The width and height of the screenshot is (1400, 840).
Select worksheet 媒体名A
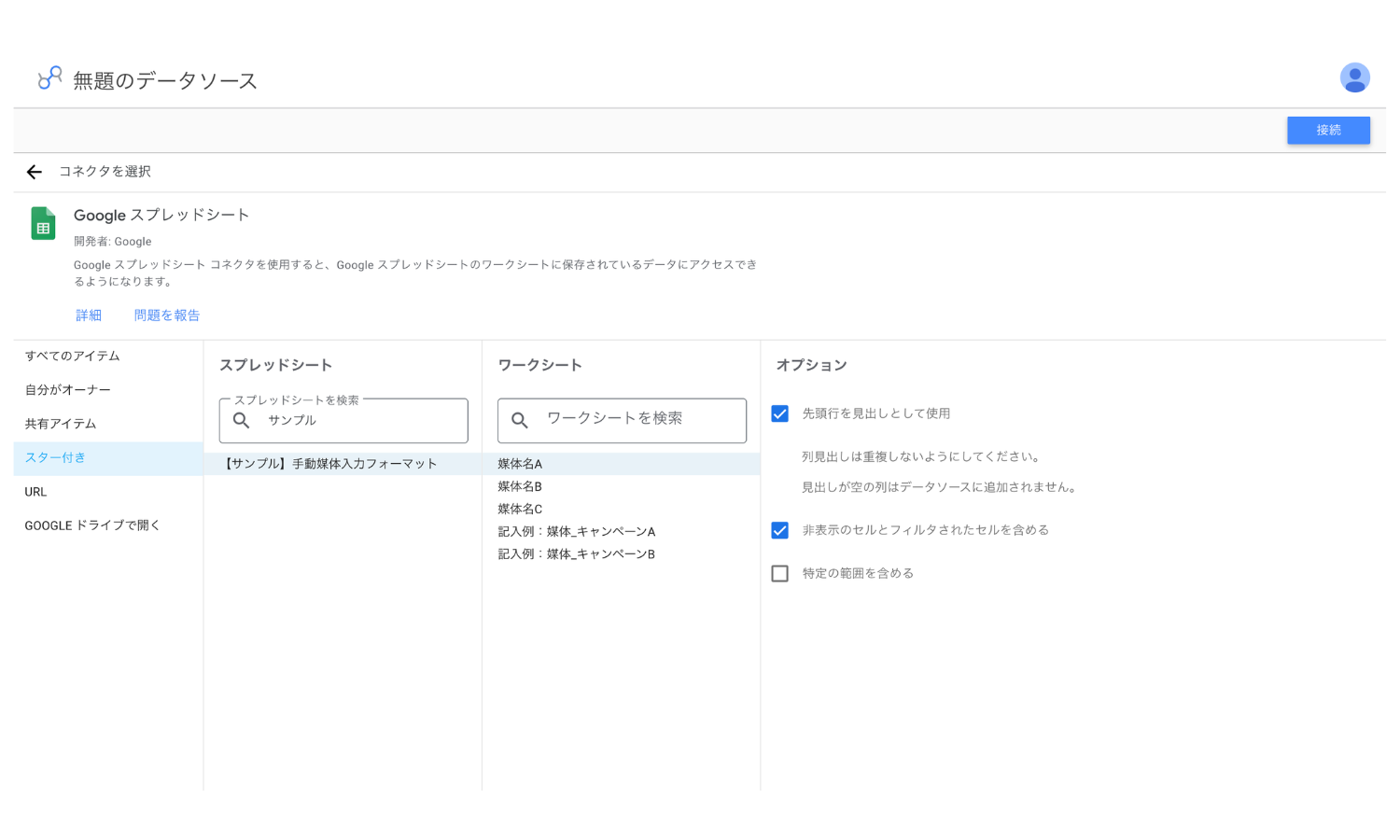[622, 464]
